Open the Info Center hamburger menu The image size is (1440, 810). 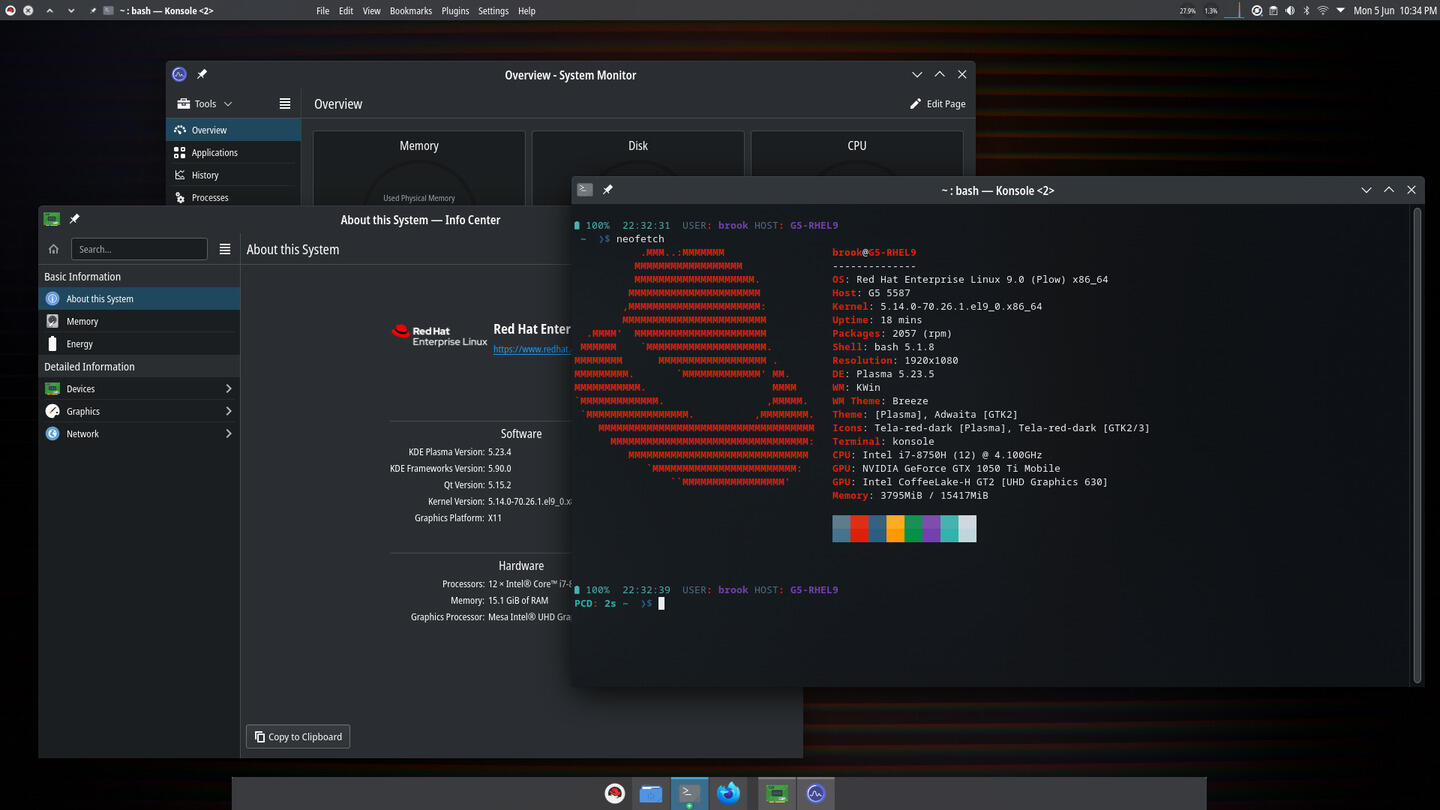[x=225, y=249]
